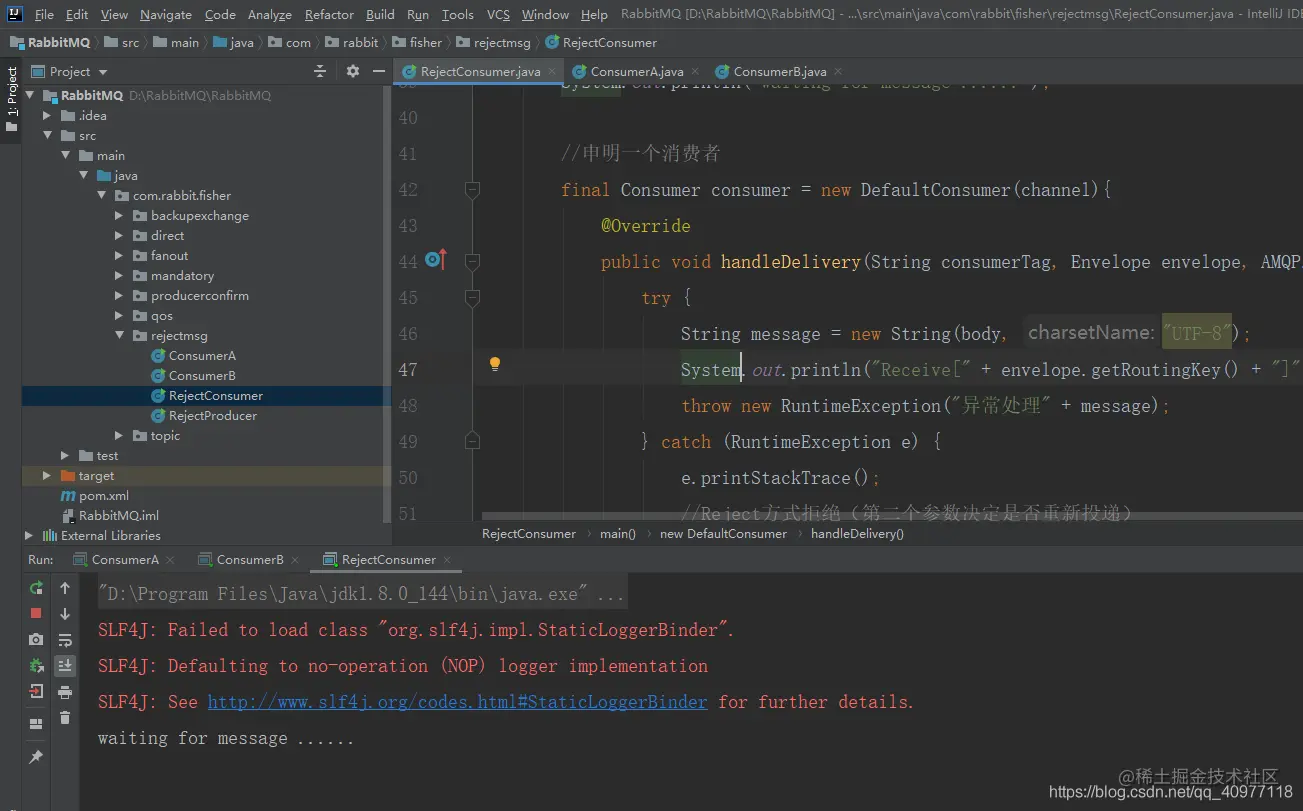Switch to the ConsumerA.java editor tab
This screenshot has width=1303, height=811.
(636, 71)
